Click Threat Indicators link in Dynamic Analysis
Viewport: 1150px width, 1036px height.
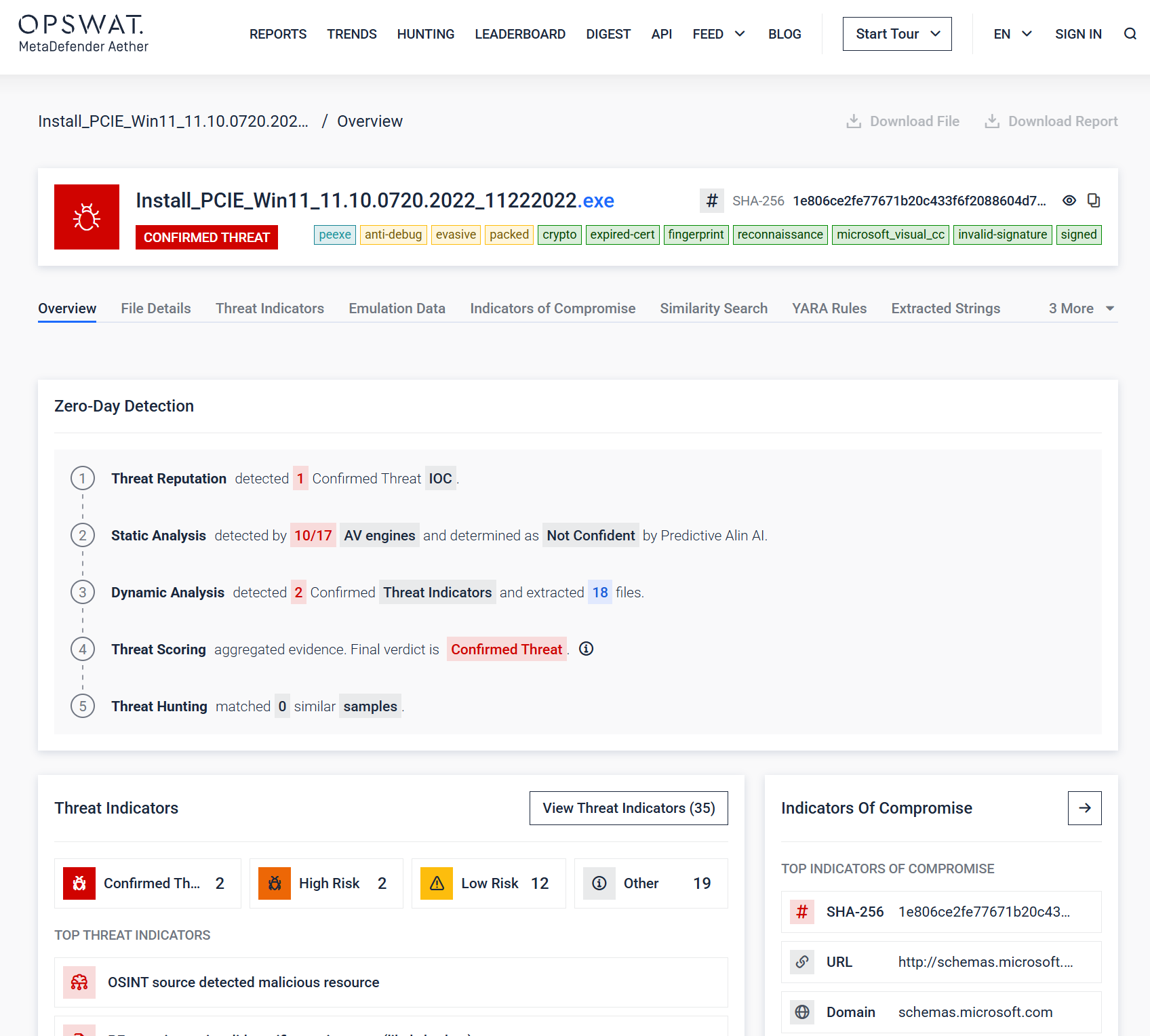tap(437, 593)
